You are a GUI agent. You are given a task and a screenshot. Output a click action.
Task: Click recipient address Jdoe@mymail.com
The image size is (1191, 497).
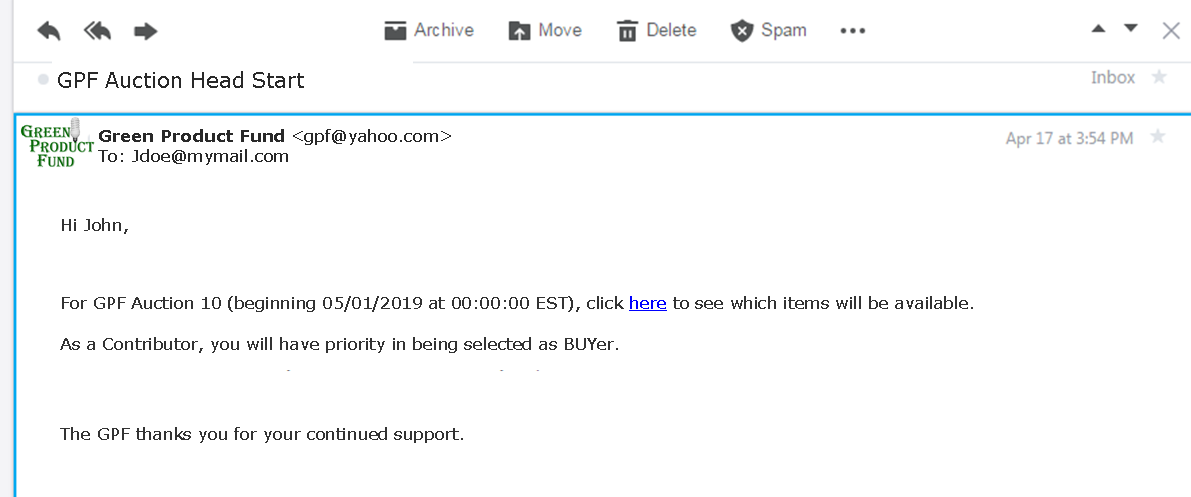coord(210,157)
